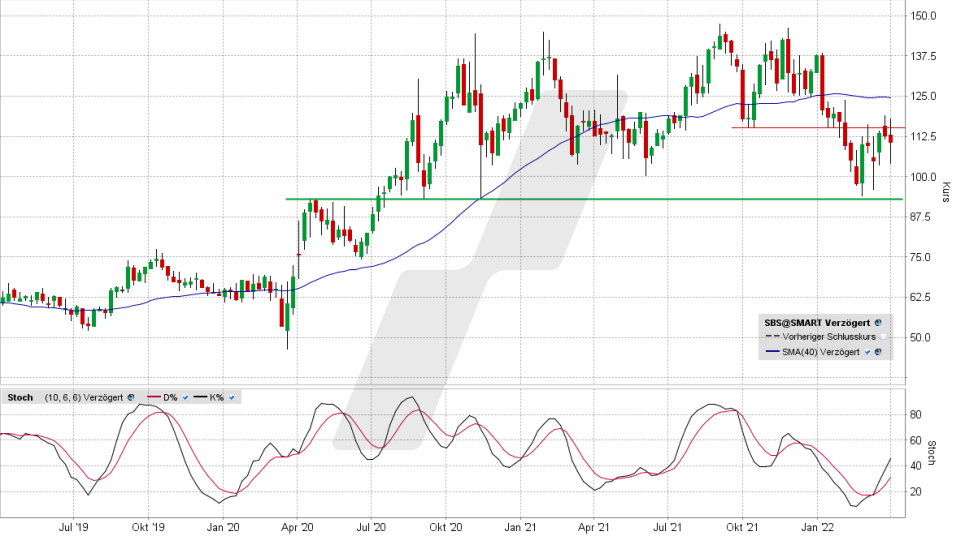The width and height of the screenshot is (960, 540).
Task: Click delayed-data clock icon beside SBS@SMART Verzögert
Action: (x=878, y=323)
